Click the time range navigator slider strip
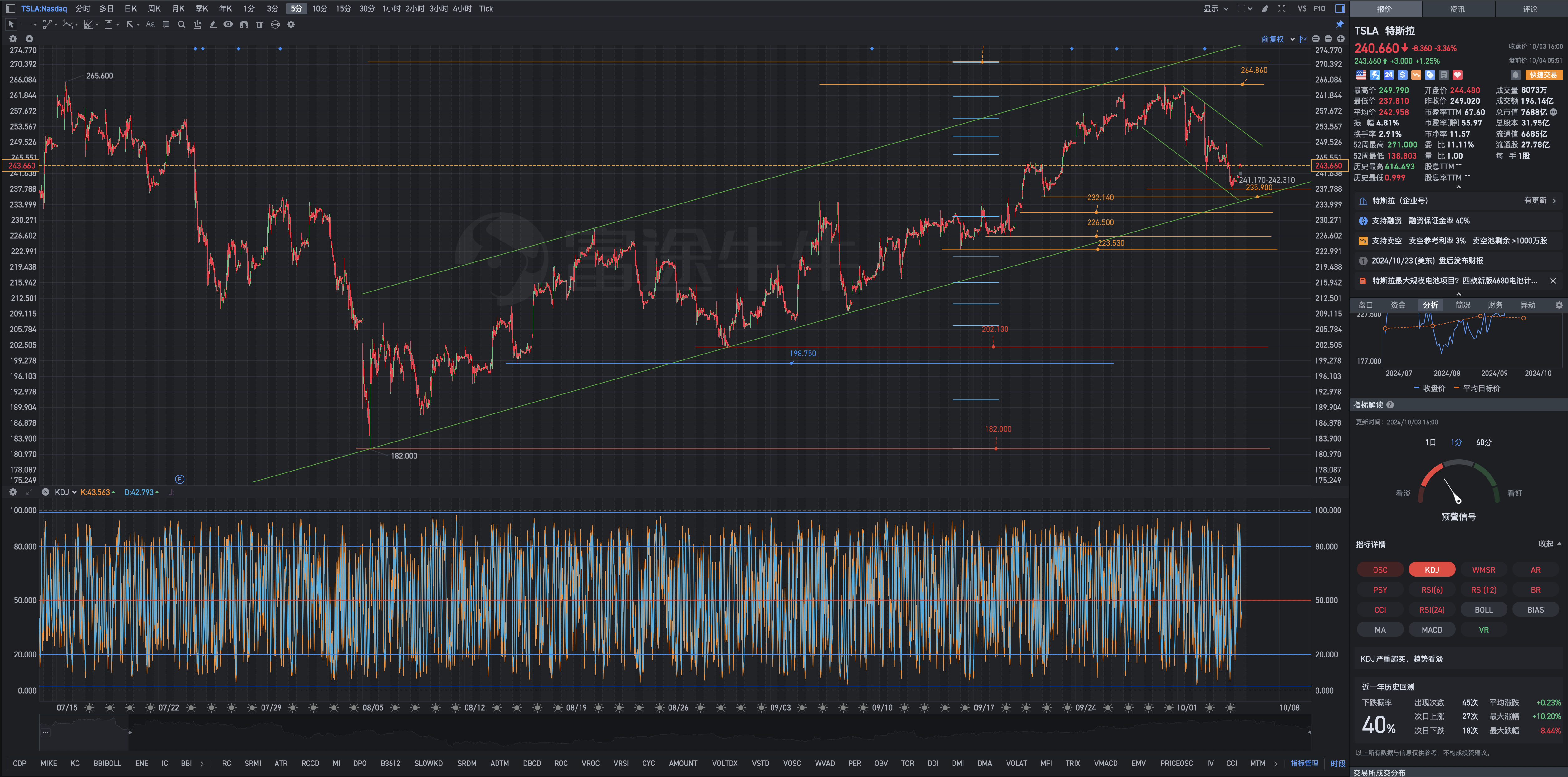Screen dimensions: 1568x777 coord(674,732)
